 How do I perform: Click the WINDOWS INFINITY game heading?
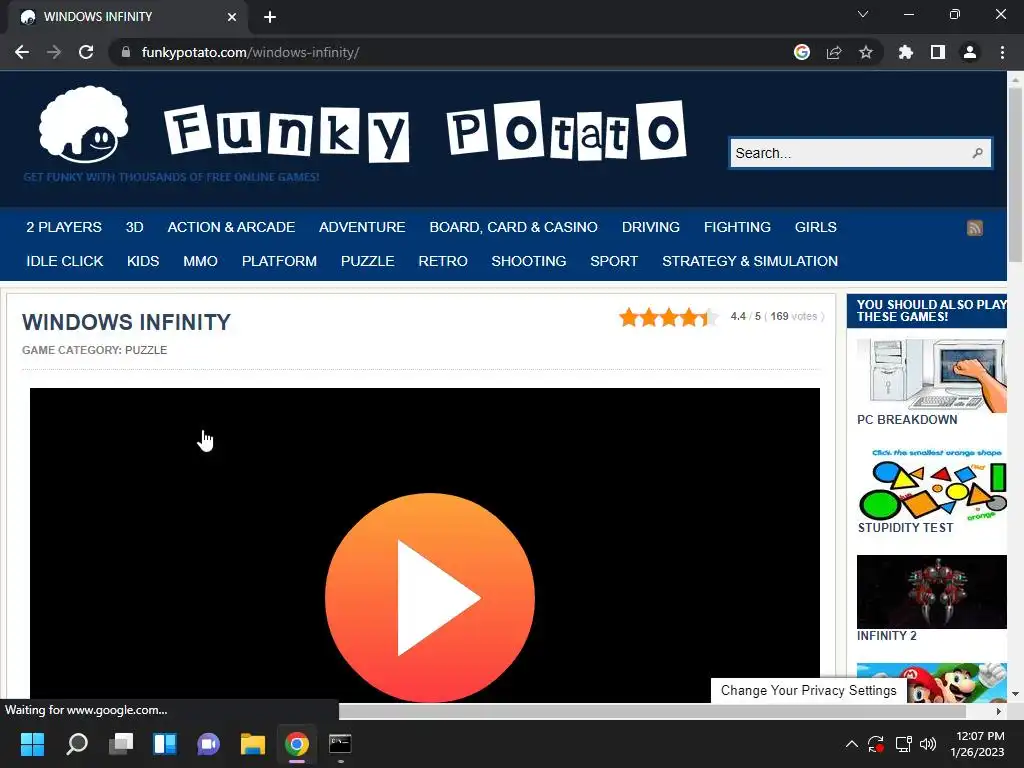click(x=126, y=322)
